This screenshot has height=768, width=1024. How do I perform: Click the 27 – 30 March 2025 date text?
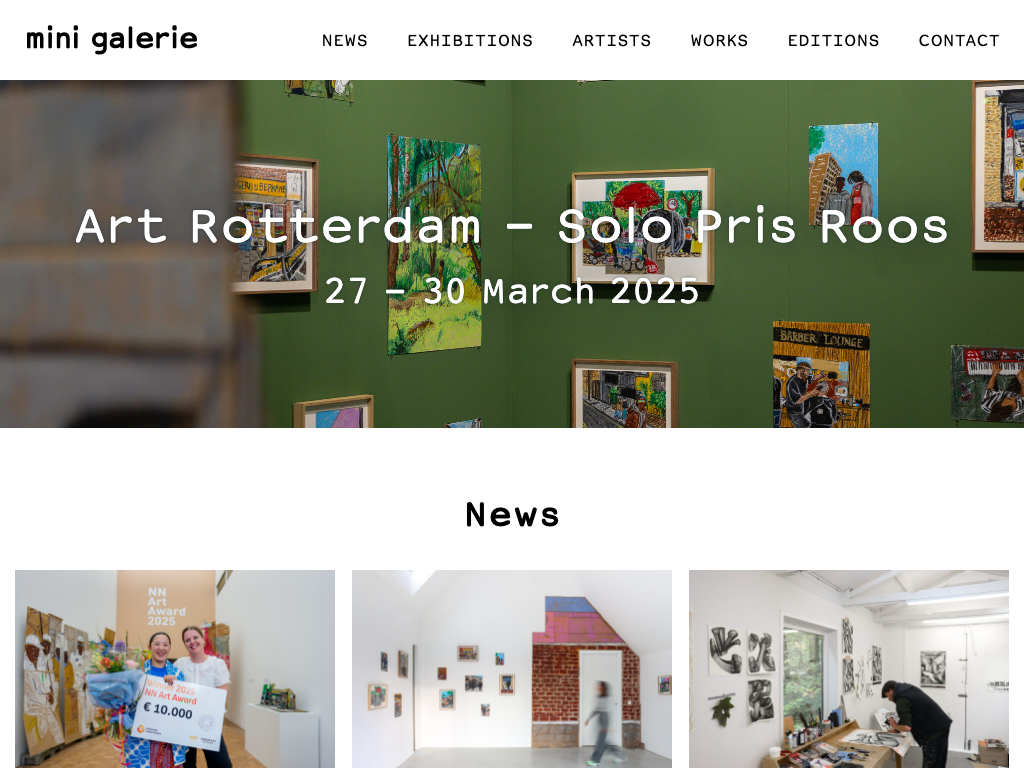512,291
